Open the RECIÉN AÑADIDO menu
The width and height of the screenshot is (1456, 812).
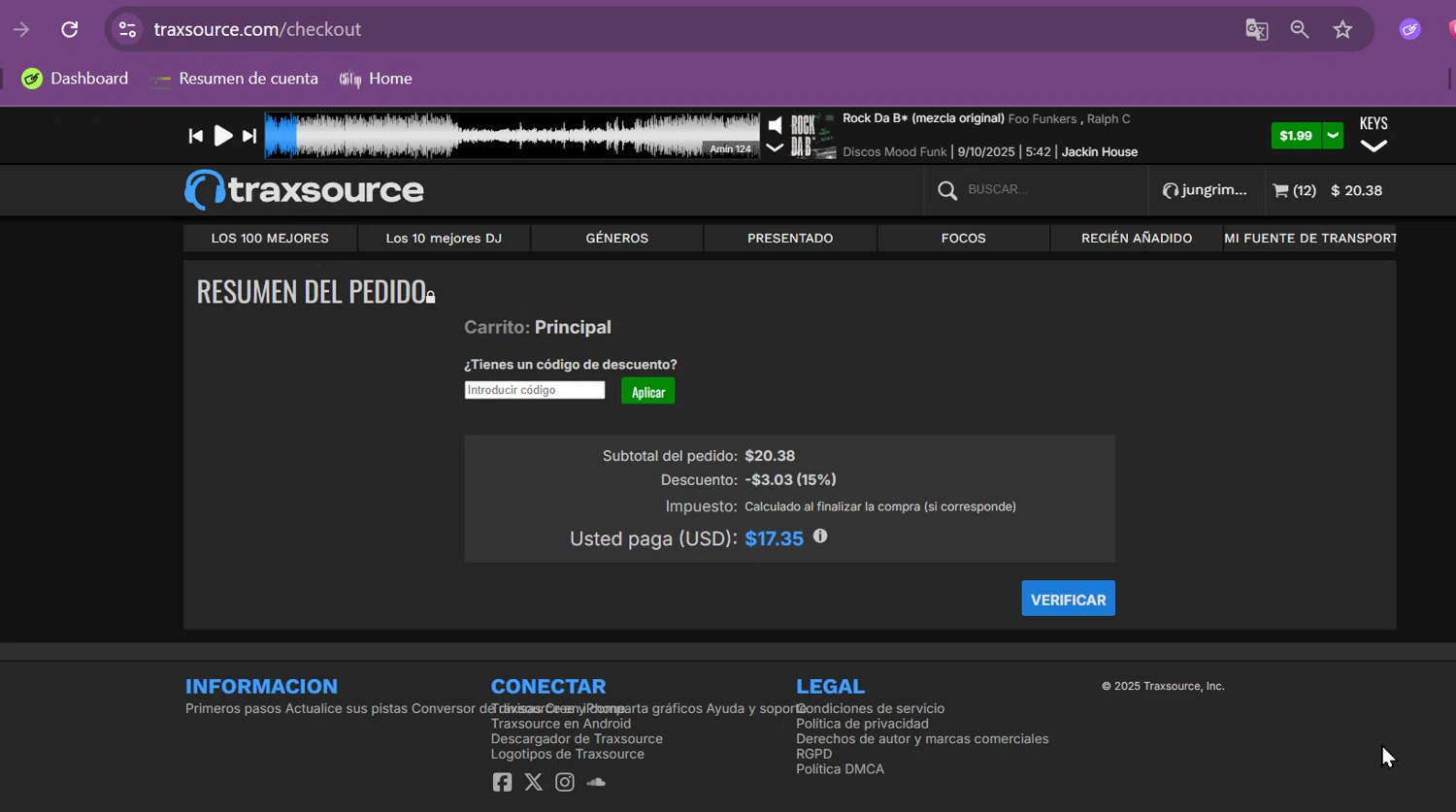tap(1137, 239)
